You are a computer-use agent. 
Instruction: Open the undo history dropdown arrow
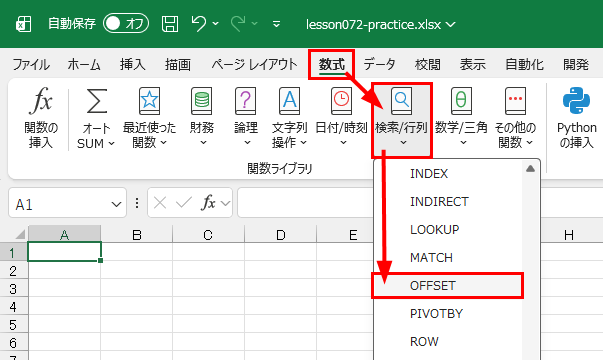tap(215, 24)
